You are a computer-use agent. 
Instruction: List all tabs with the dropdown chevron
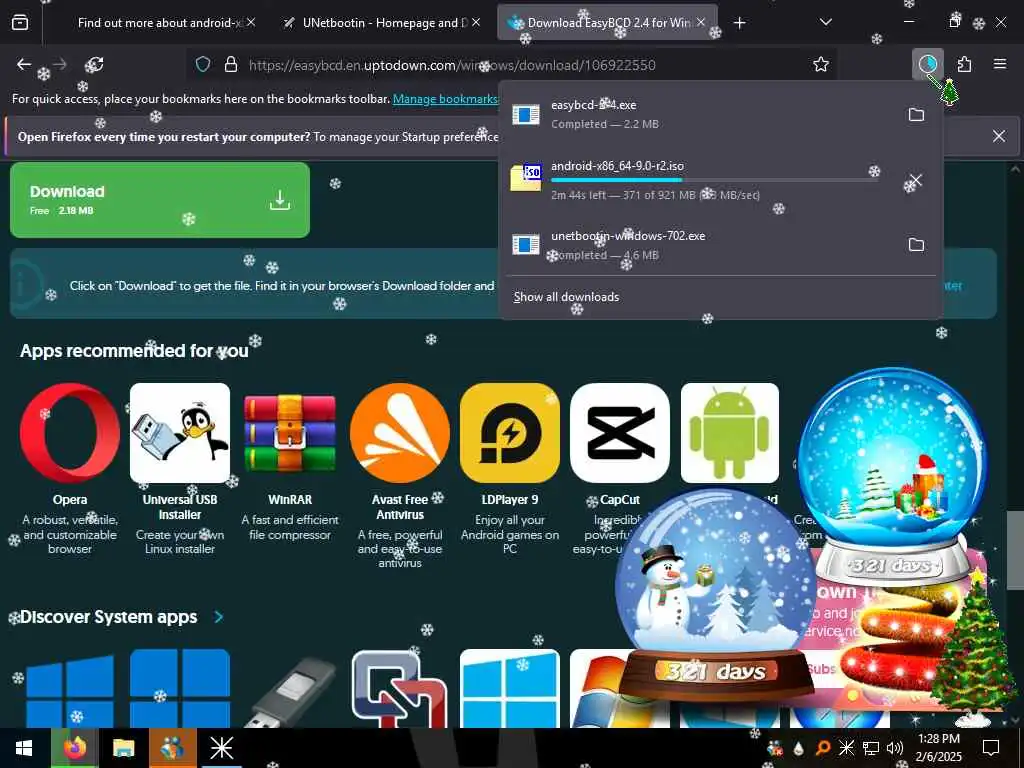[x=825, y=22]
